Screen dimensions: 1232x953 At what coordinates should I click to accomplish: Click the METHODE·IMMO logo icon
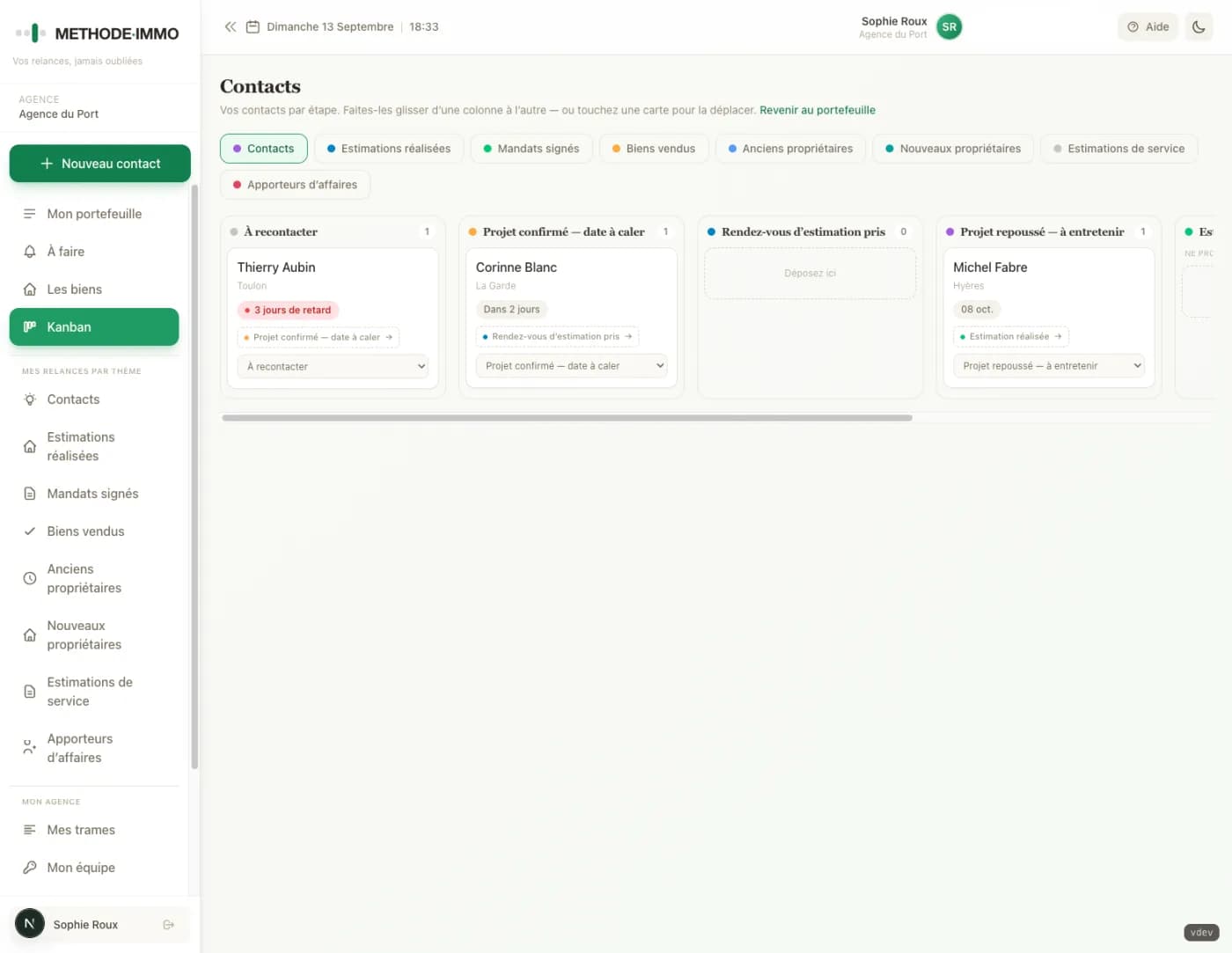click(x=32, y=33)
